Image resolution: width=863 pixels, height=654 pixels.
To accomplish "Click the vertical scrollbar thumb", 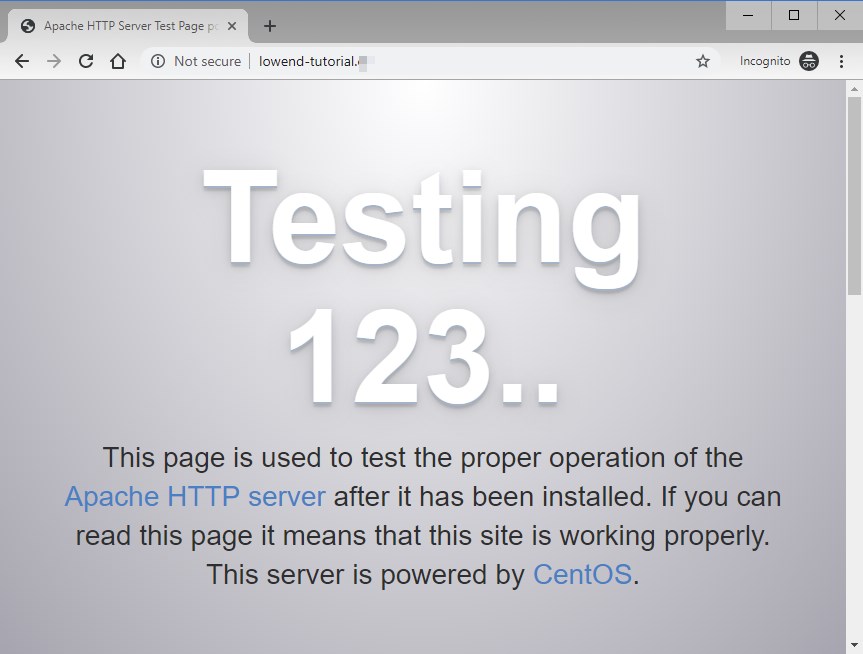I will pos(854,196).
